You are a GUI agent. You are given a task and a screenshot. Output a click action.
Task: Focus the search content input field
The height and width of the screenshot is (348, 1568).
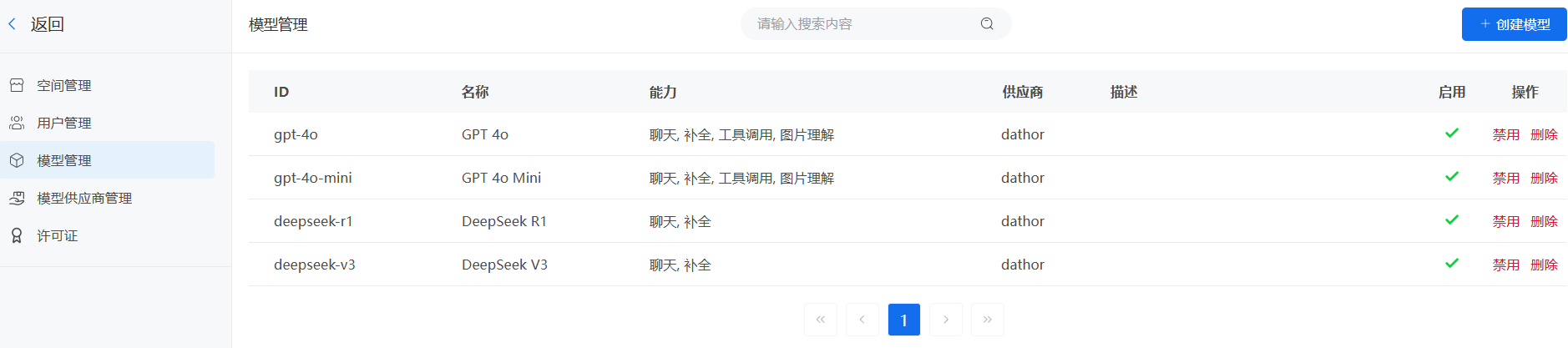[860, 23]
